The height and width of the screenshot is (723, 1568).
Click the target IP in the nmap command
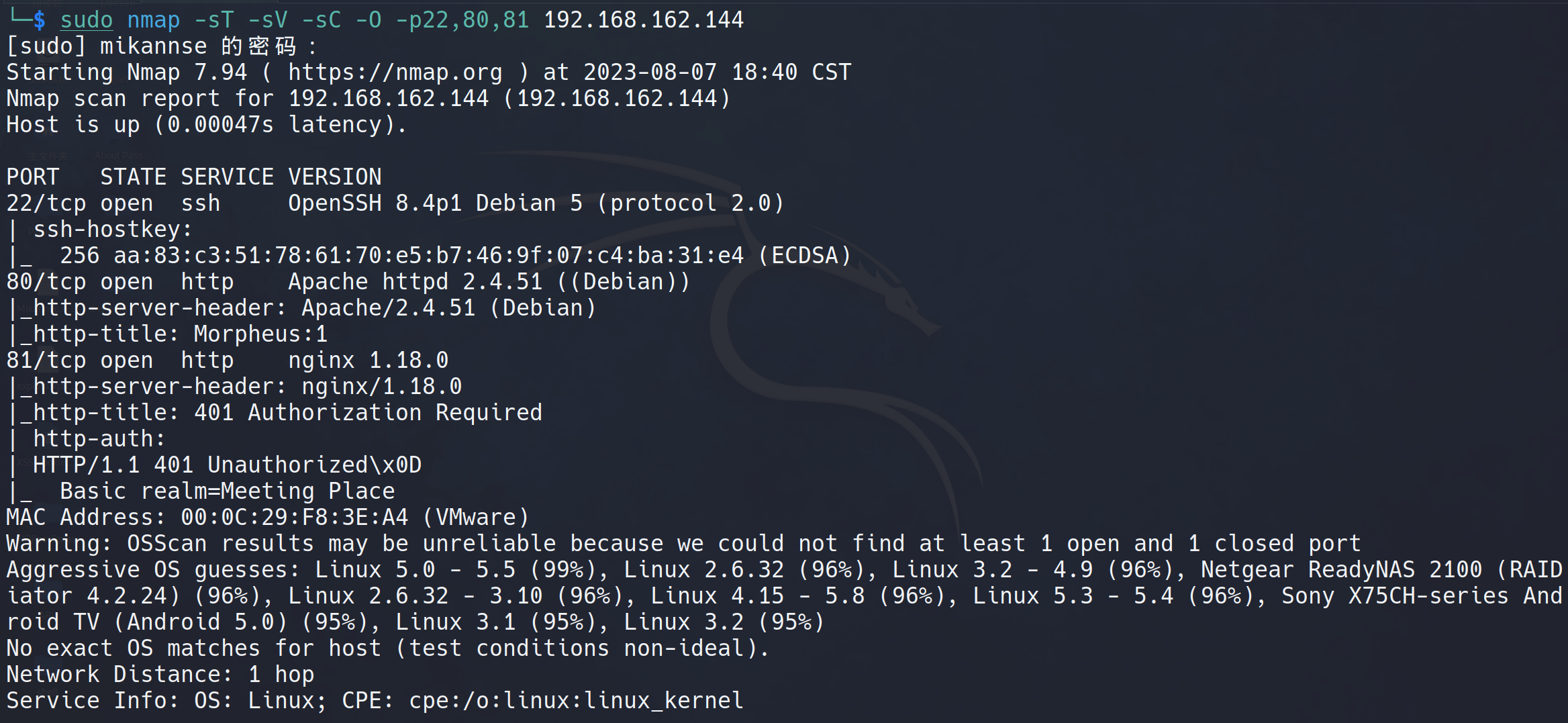[x=643, y=20]
